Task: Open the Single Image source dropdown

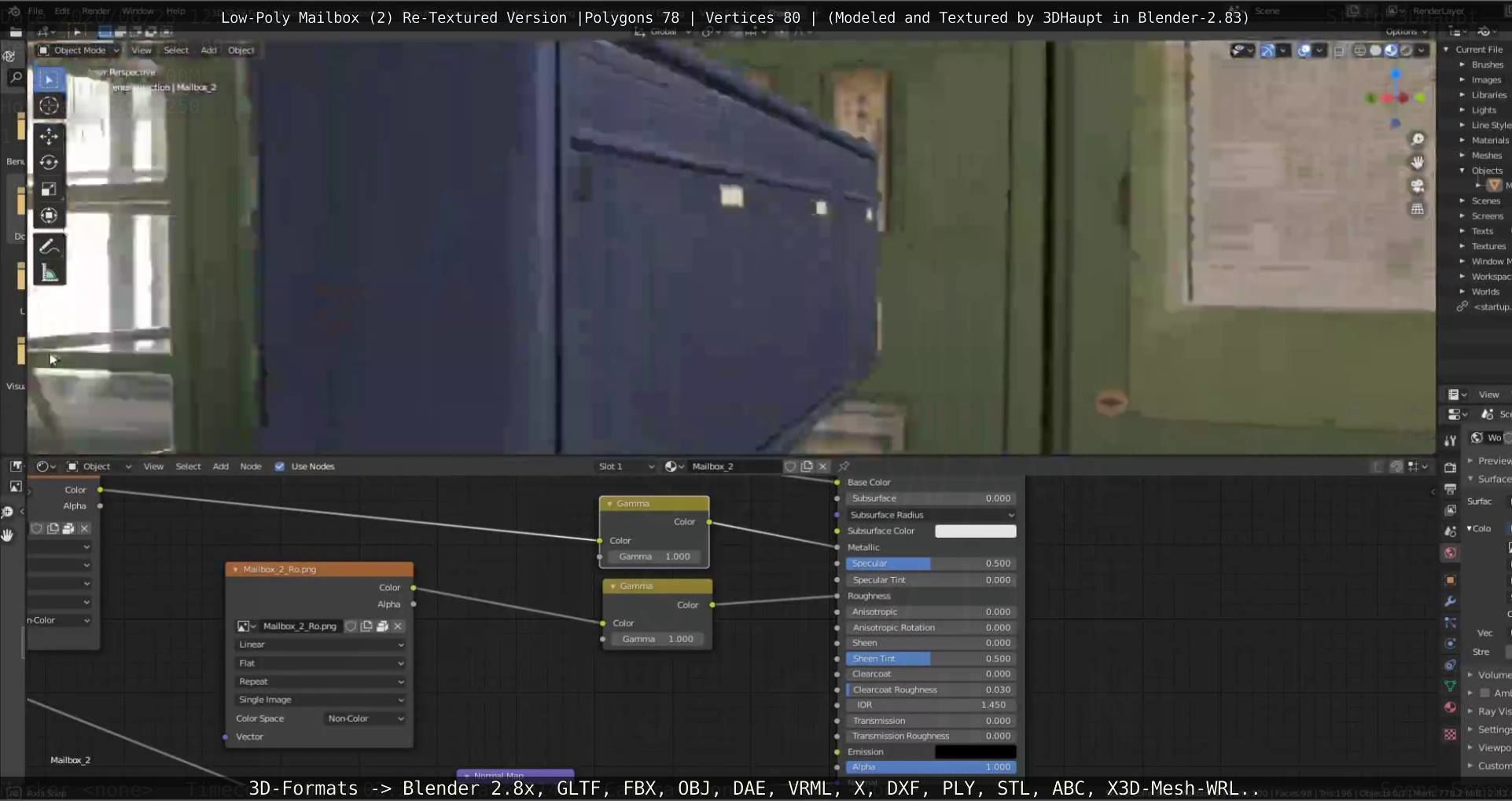Action: click(321, 700)
